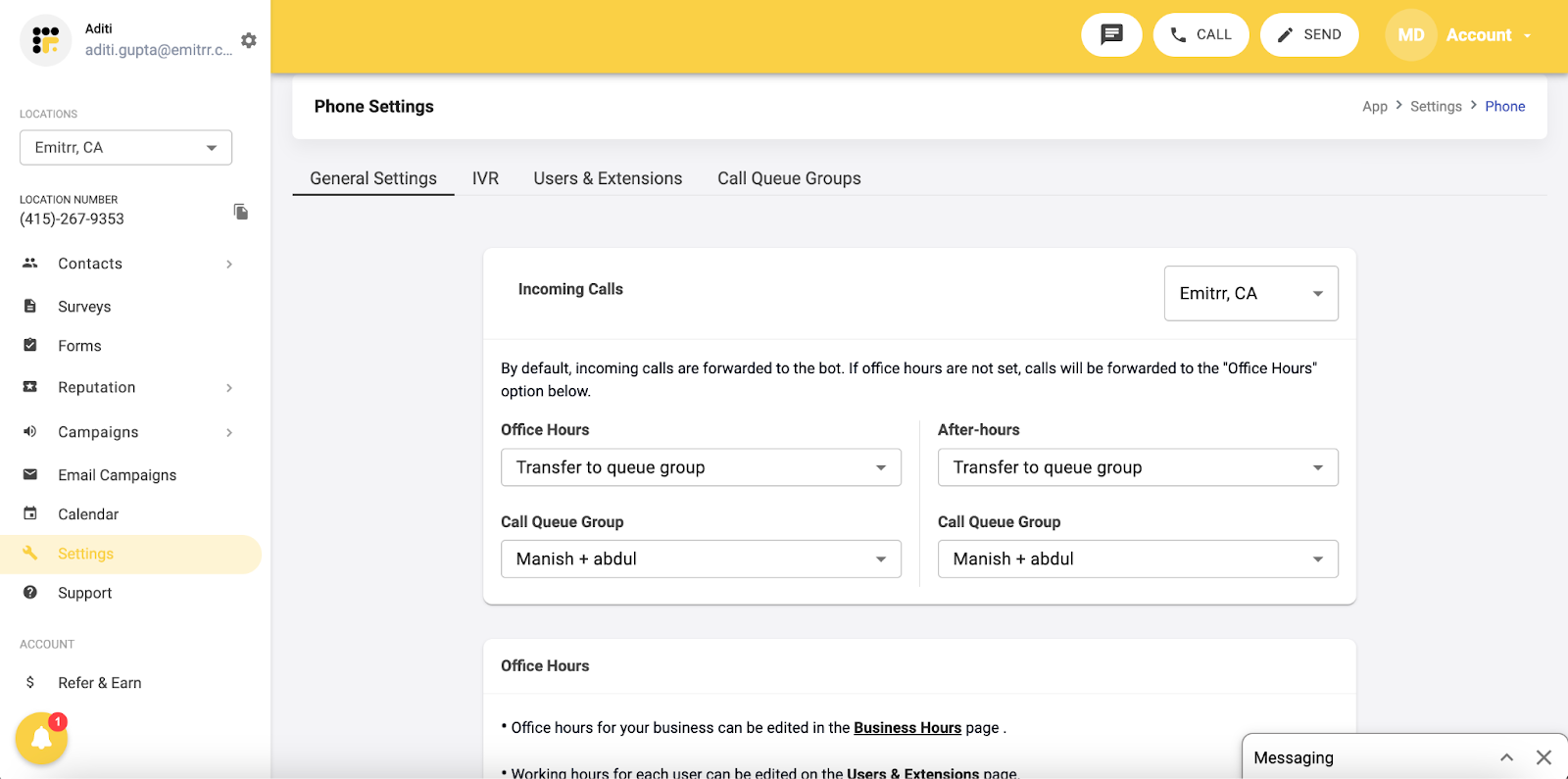Open the Office Hours Call Queue Group dropdown
This screenshot has width=1568, height=779.
701,559
